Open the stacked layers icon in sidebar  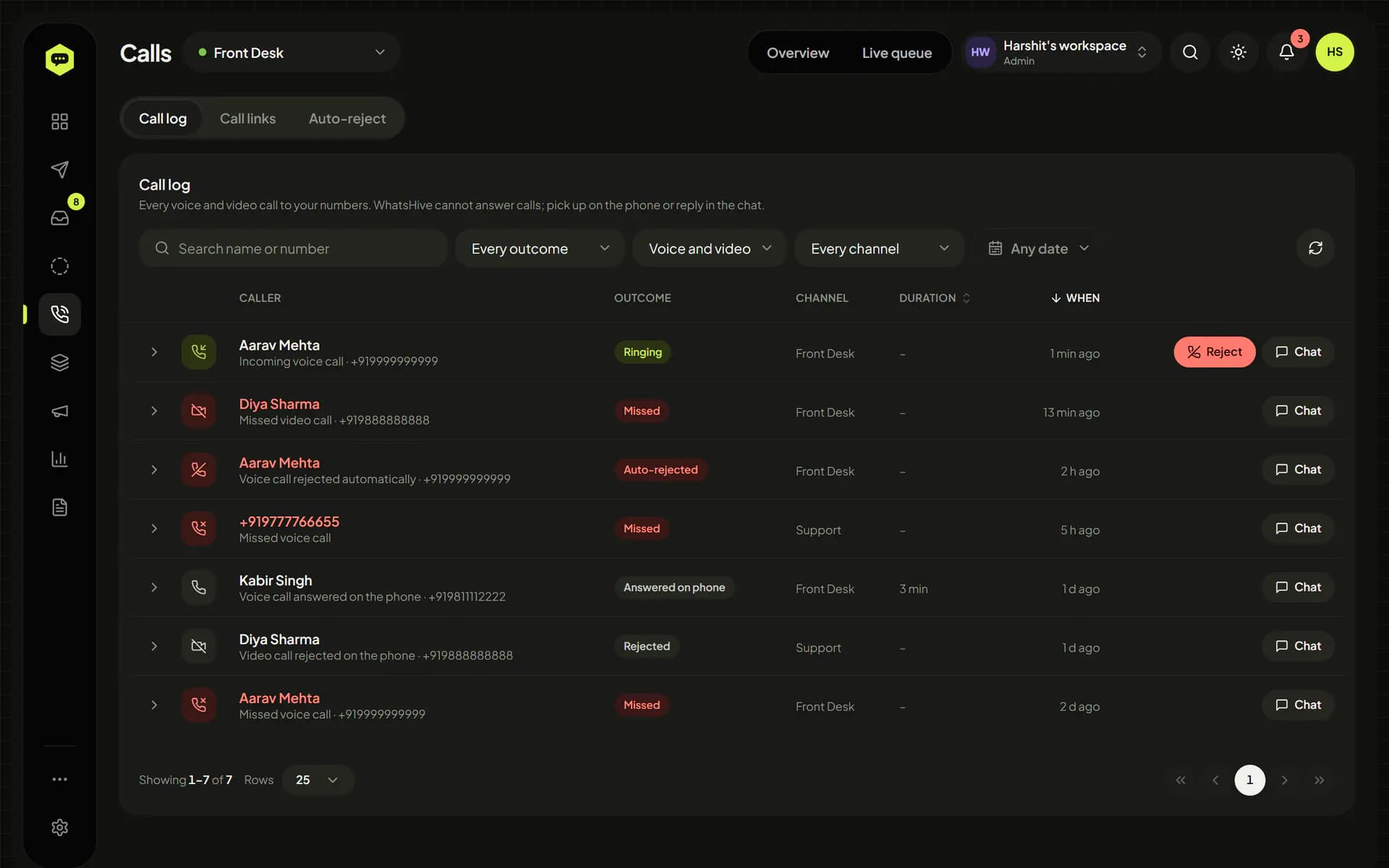59,362
